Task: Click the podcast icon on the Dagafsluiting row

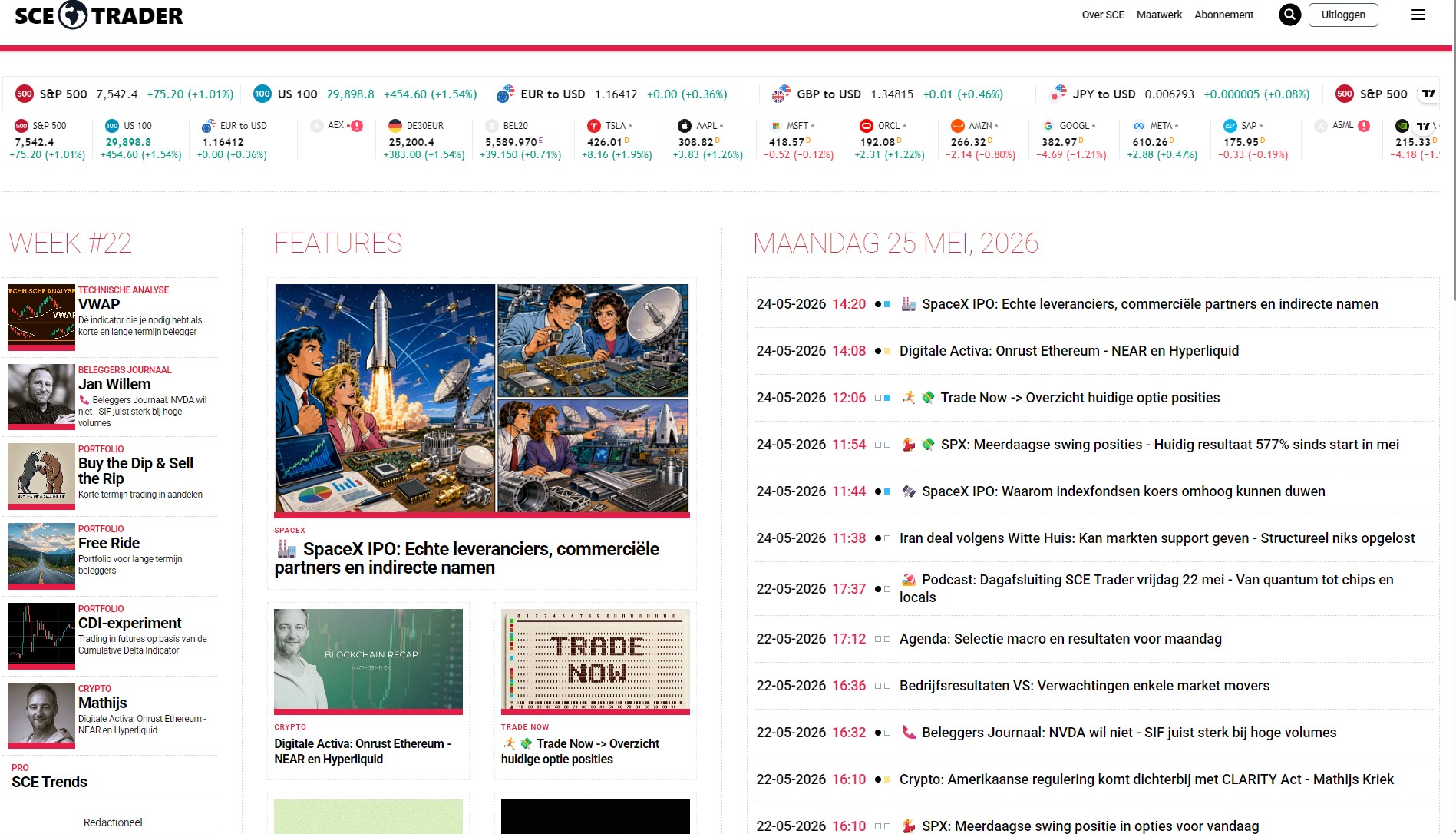Action: [x=909, y=580]
